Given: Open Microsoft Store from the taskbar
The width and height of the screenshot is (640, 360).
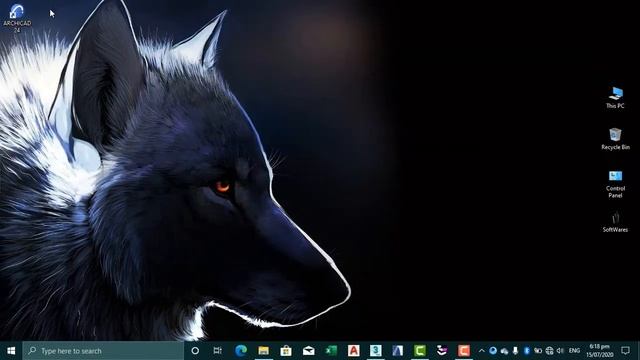Looking at the screenshot, I should 286,351.
